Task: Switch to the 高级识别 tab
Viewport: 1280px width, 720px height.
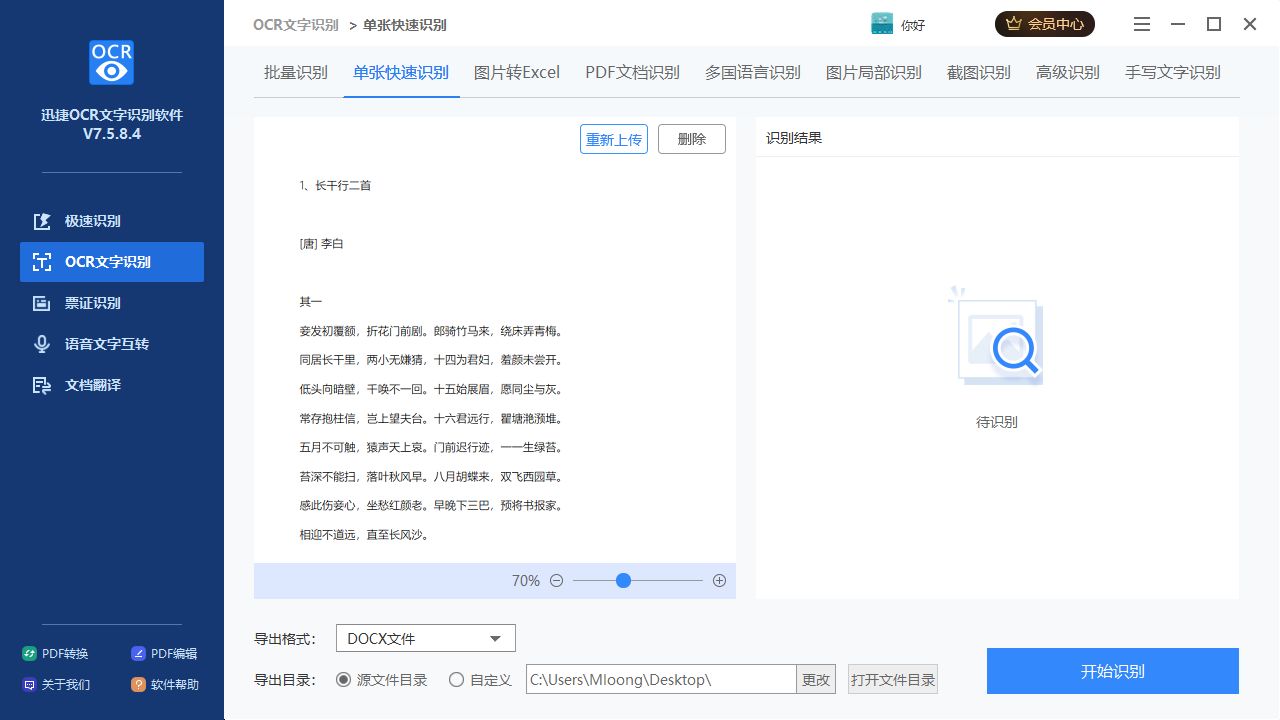Action: point(1068,72)
